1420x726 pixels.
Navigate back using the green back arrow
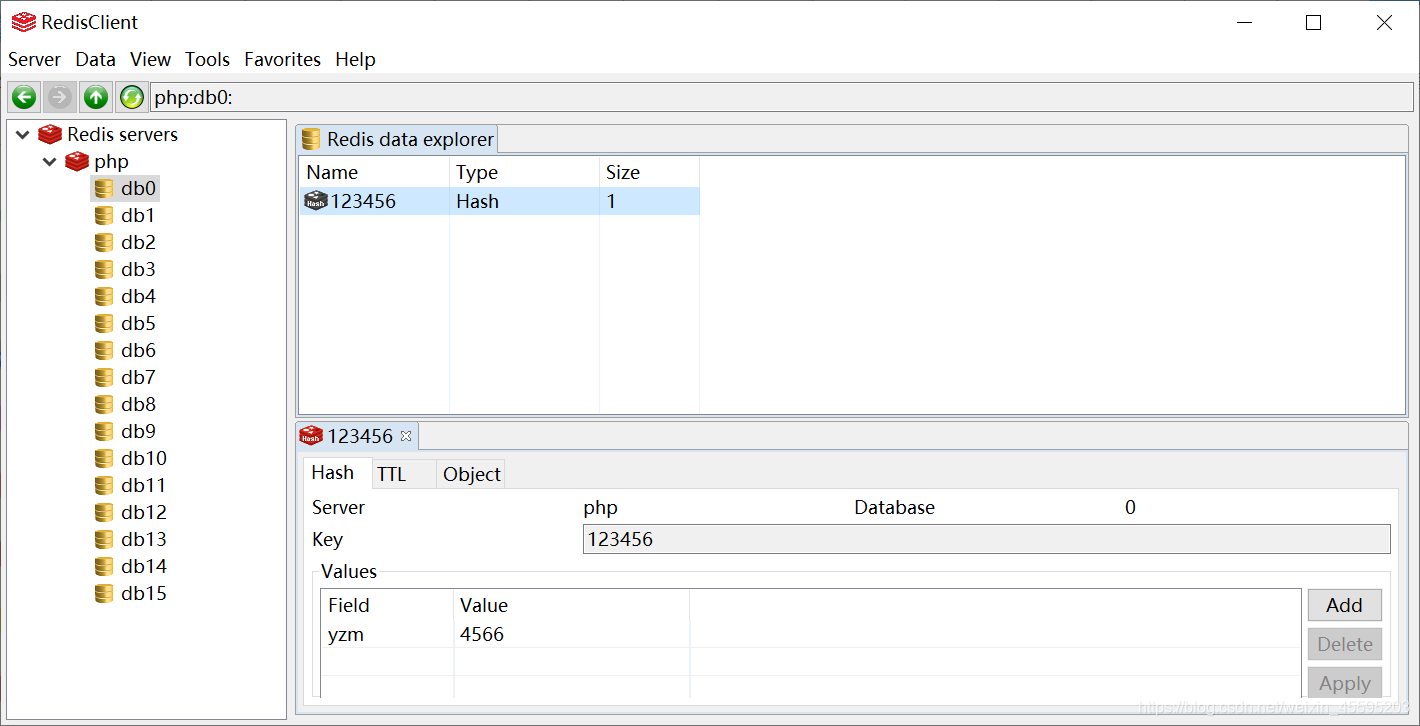point(23,96)
